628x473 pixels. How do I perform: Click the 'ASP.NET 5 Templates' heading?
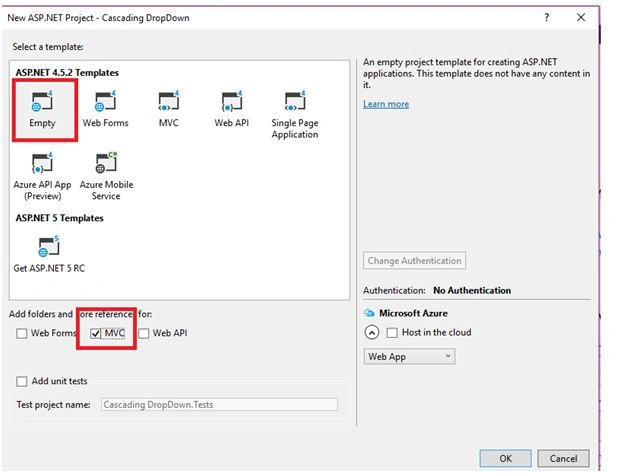click(60, 218)
